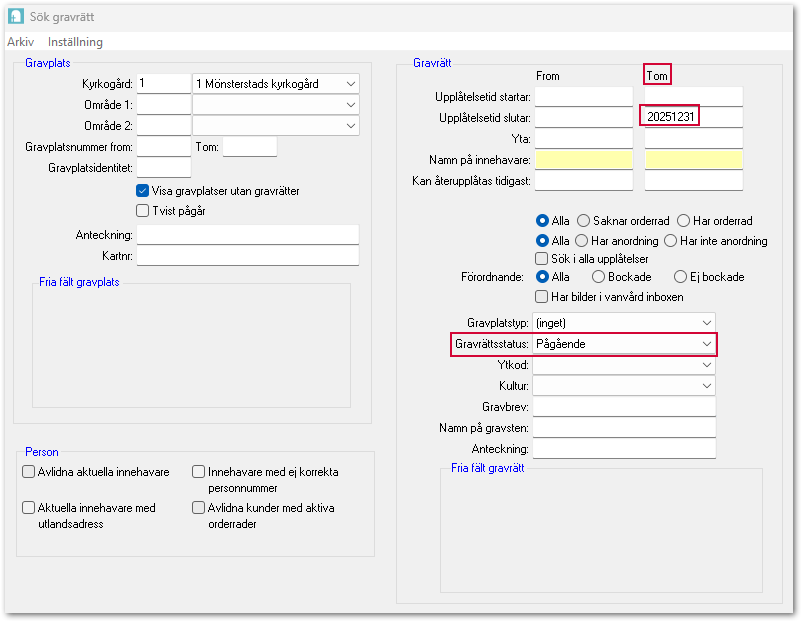Check Sök i alla upplåtelser
The image size is (802, 622).
pos(542,258)
